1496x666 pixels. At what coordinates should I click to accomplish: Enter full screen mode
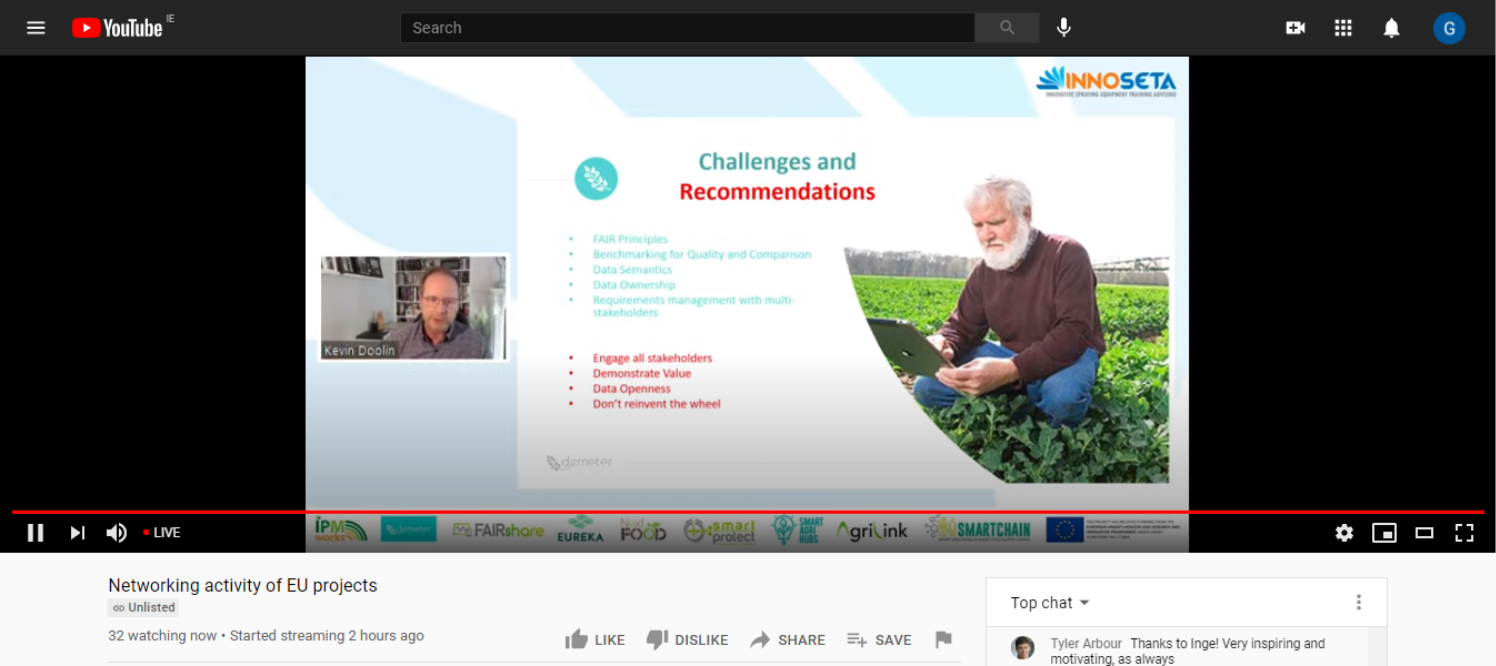1464,533
